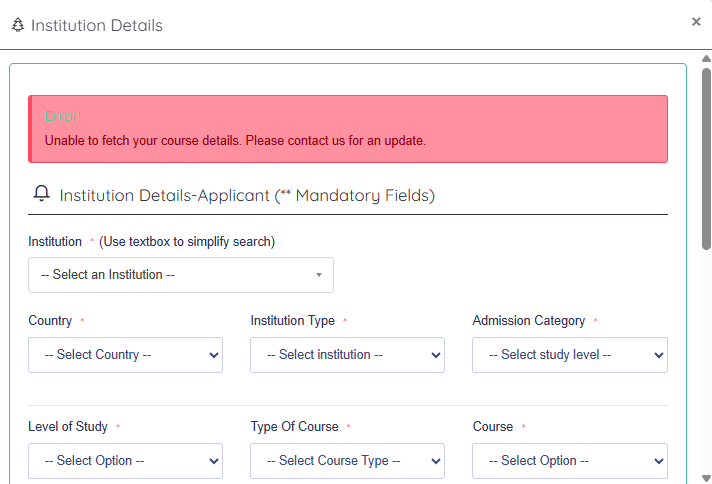The width and height of the screenshot is (712, 484).
Task: Click the vertical scrollbar thumb
Action: [x=706, y=159]
